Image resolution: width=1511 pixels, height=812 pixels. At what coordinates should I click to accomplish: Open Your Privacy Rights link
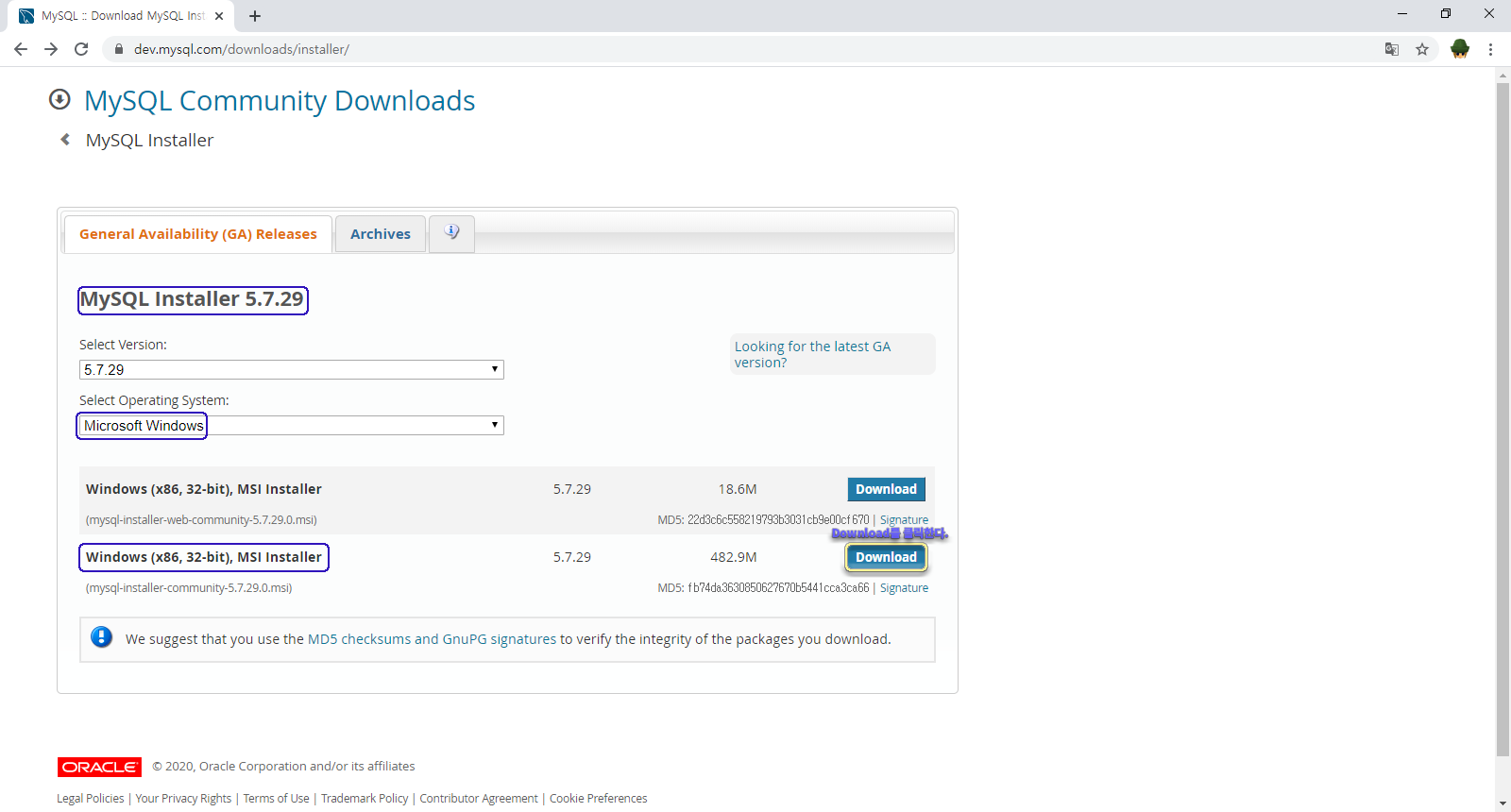pos(183,799)
